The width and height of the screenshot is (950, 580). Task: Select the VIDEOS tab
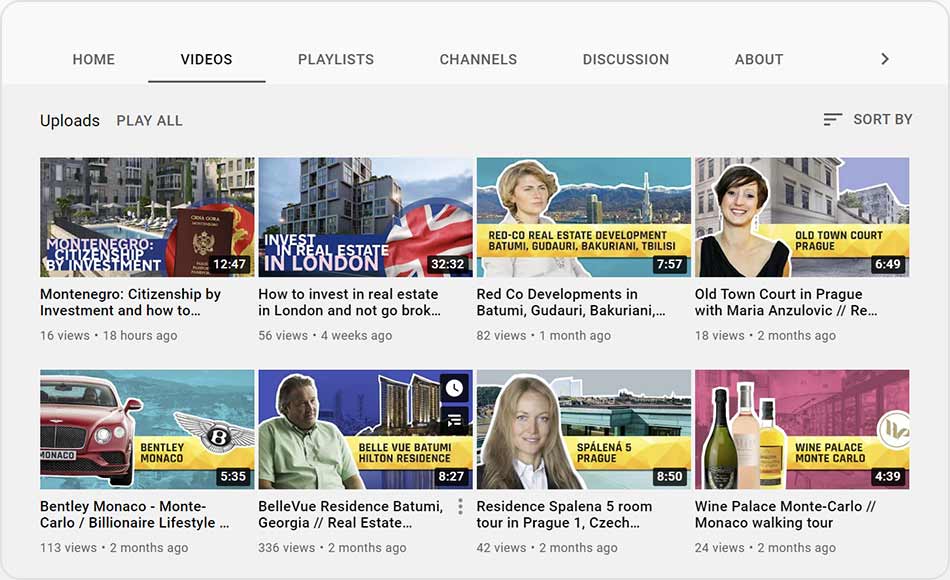pos(207,59)
